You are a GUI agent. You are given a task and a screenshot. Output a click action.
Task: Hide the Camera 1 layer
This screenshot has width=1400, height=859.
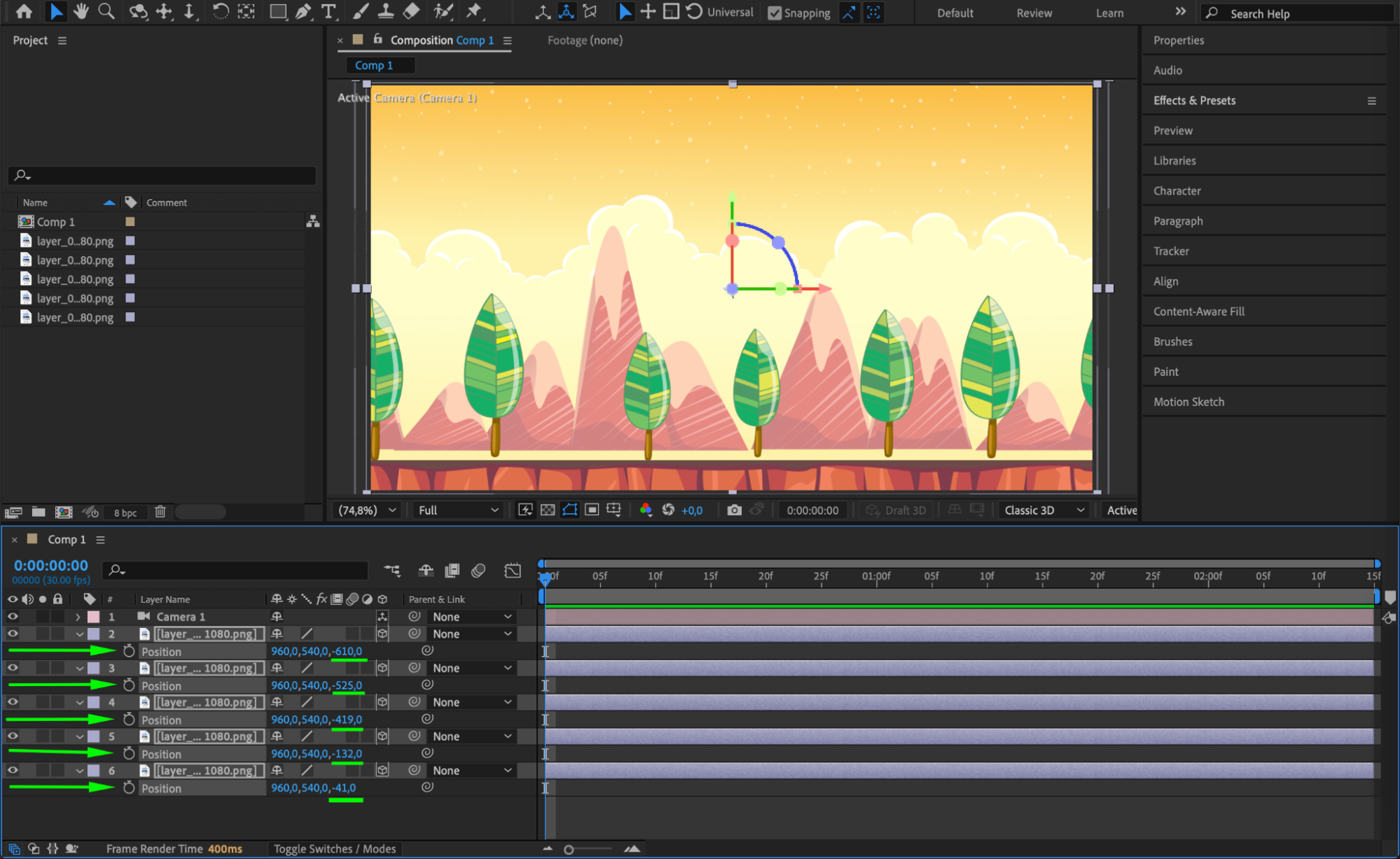pyautogui.click(x=13, y=617)
